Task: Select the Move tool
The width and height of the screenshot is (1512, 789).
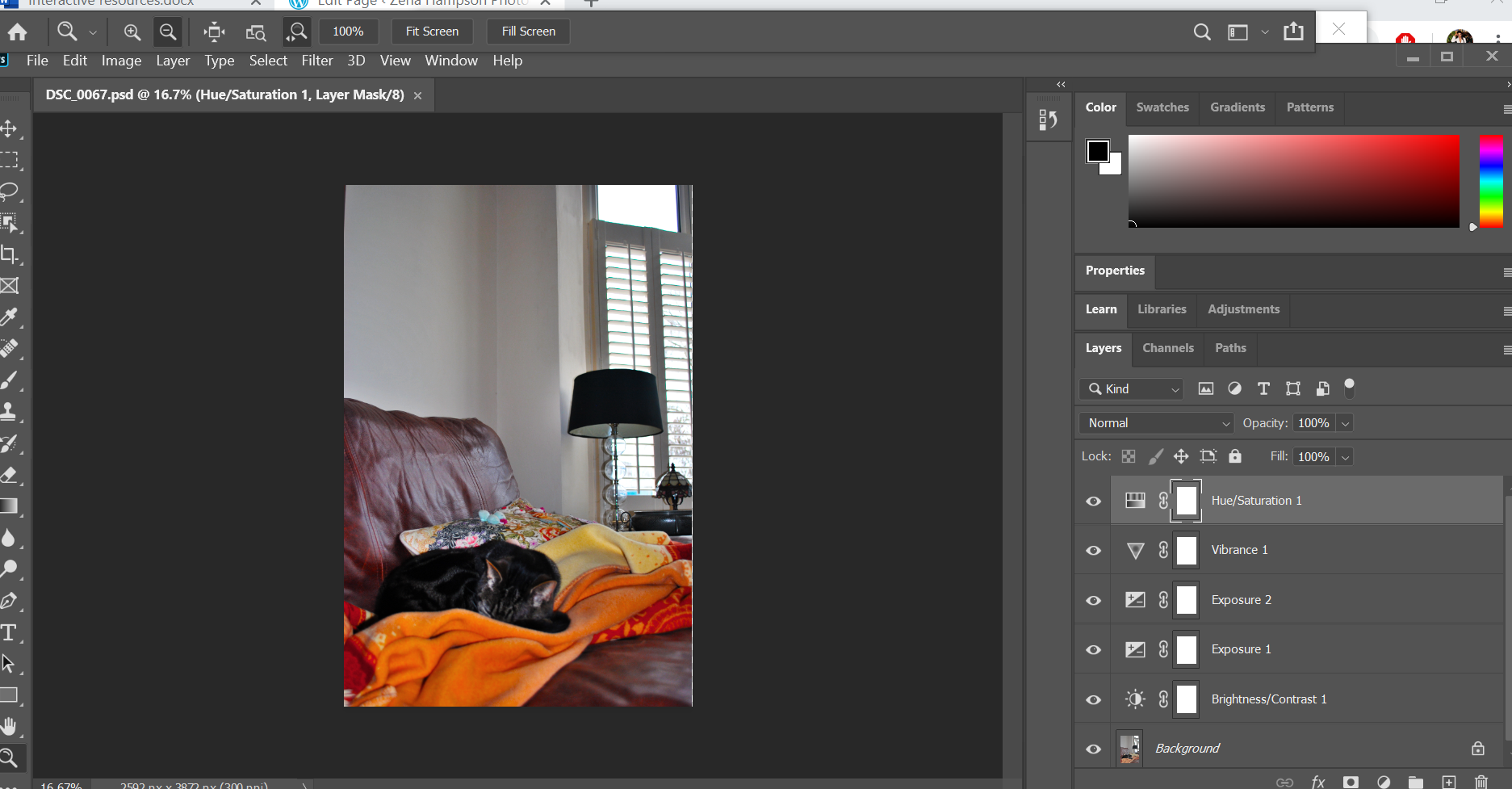Action: [9, 128]
